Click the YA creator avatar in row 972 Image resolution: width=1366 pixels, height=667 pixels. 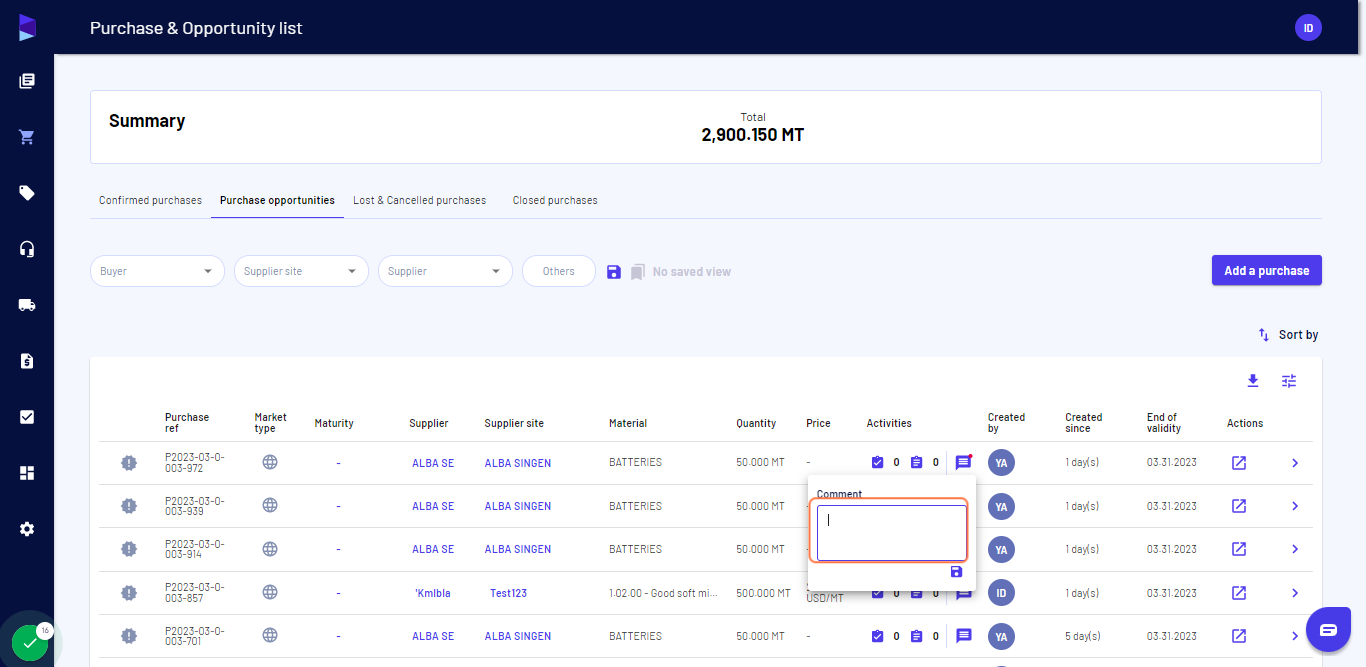(1001, 463)
